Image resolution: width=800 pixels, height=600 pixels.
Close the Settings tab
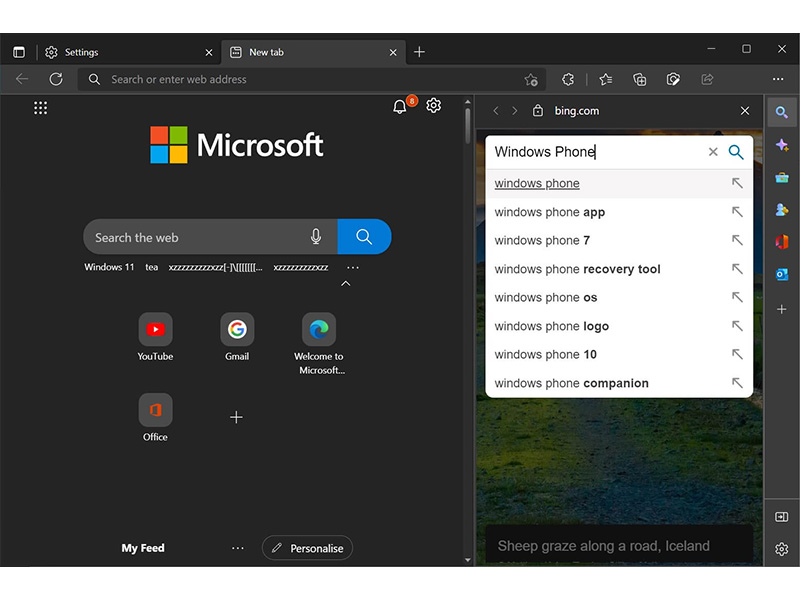209,53
